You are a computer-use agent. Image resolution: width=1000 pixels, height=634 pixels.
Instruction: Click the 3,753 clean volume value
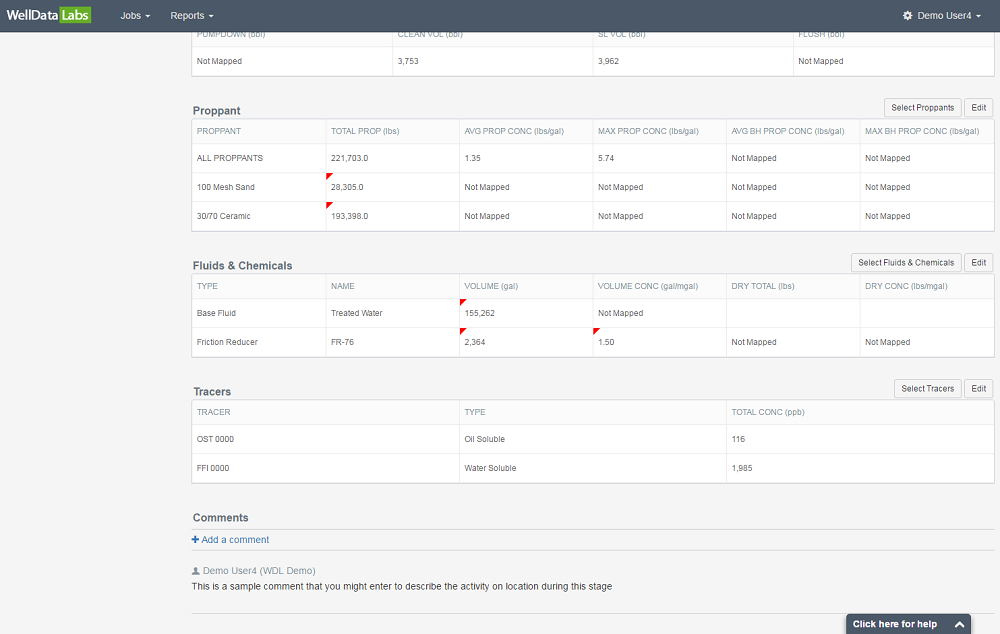[408, 61]
